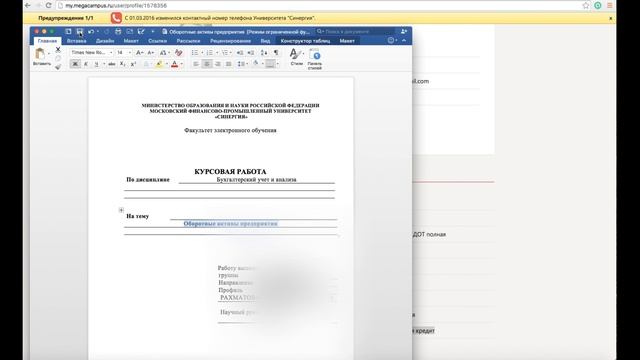640x360 pixels.
Task: Click the table move handle beside На тему
Action: 121,210
